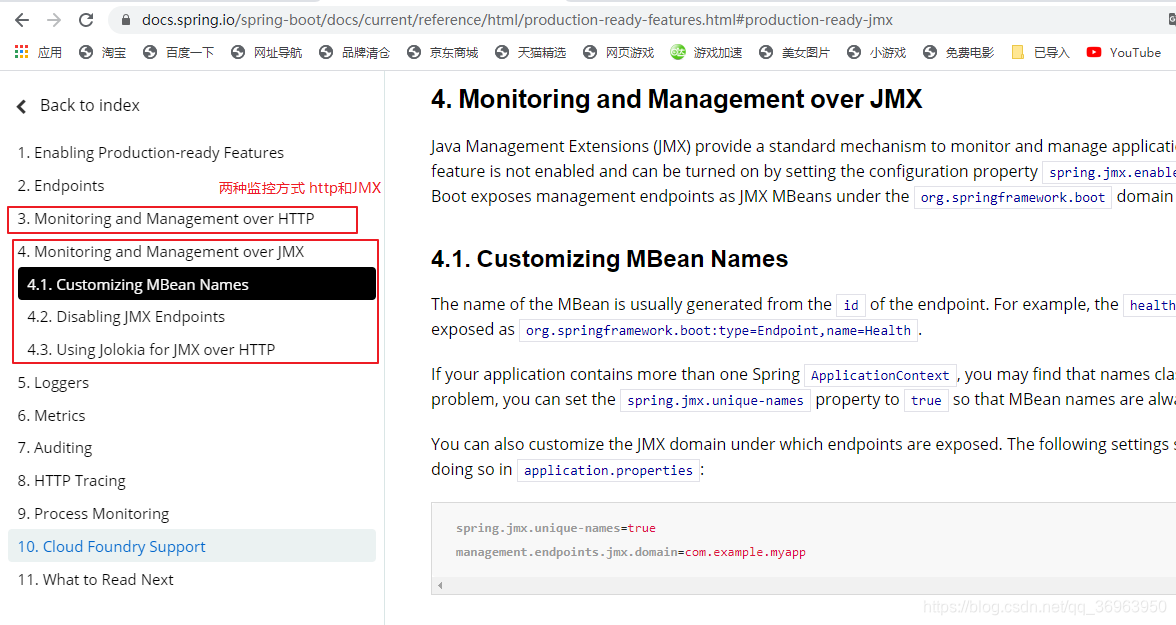
Task: Open the 5. Loggers section
Action: coord(53,383)
